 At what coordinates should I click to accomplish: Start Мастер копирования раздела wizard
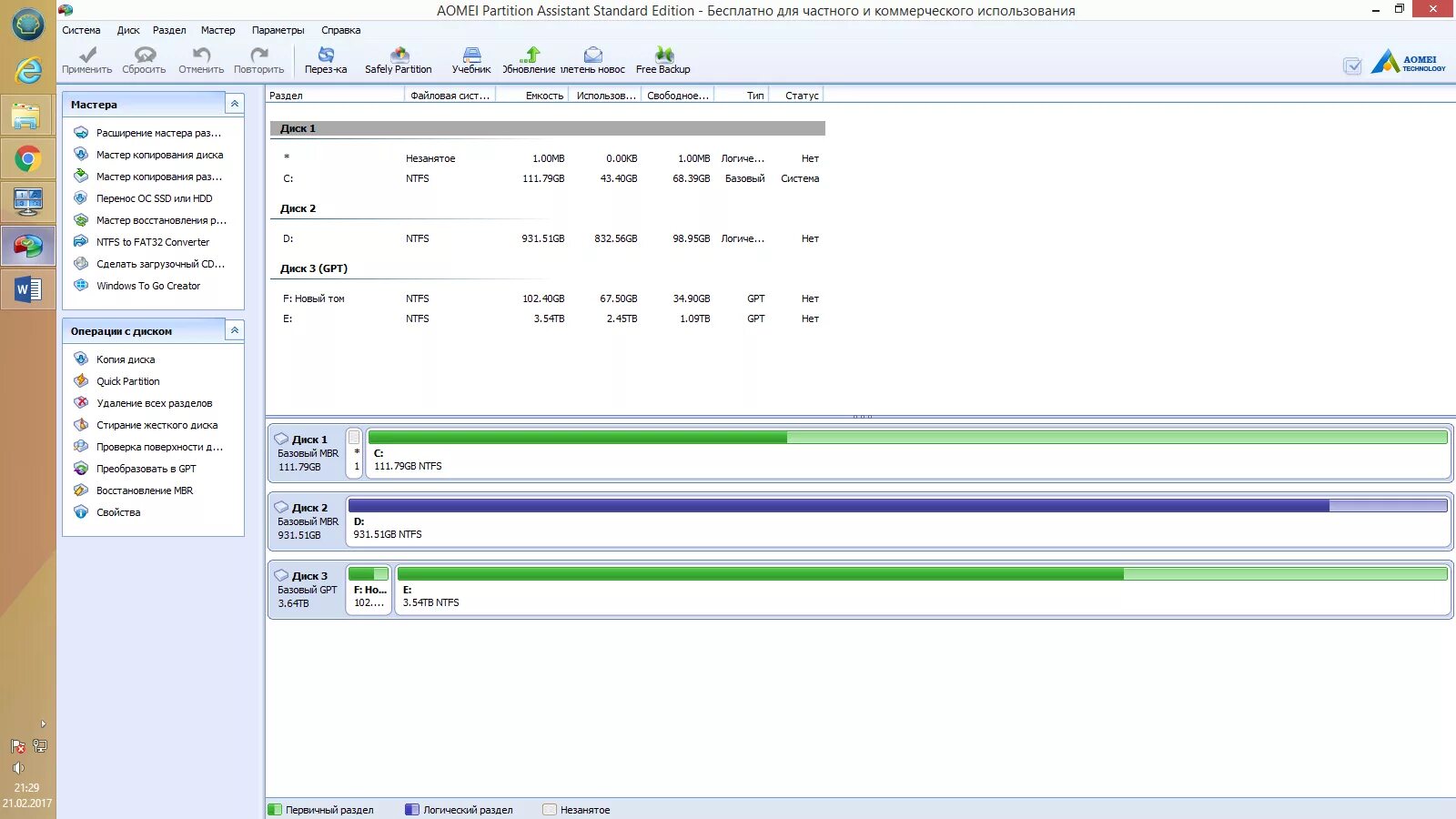[x=158, y=177]
